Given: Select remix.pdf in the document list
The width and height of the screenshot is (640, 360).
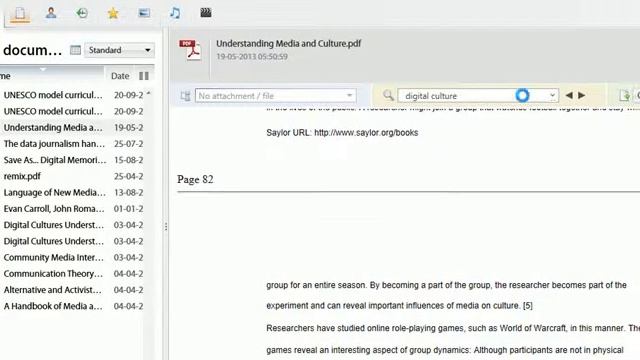Looking at the screenshot, I should (x=73, y=176).
